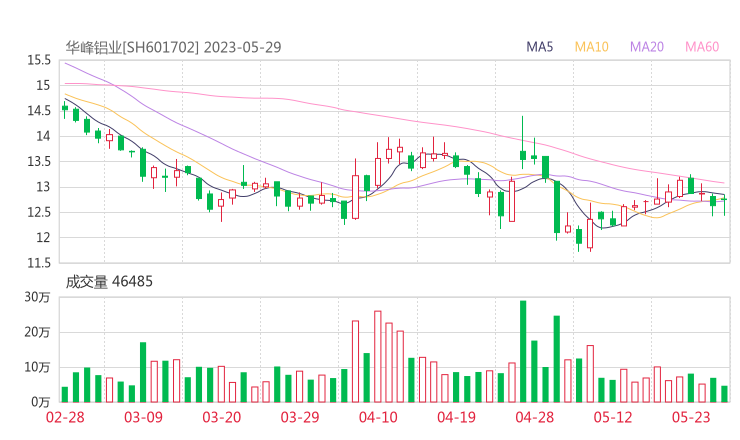Toggle the MA20 legend label
Viewport: 740px width, 440px height.
click(x=647, y=47)
